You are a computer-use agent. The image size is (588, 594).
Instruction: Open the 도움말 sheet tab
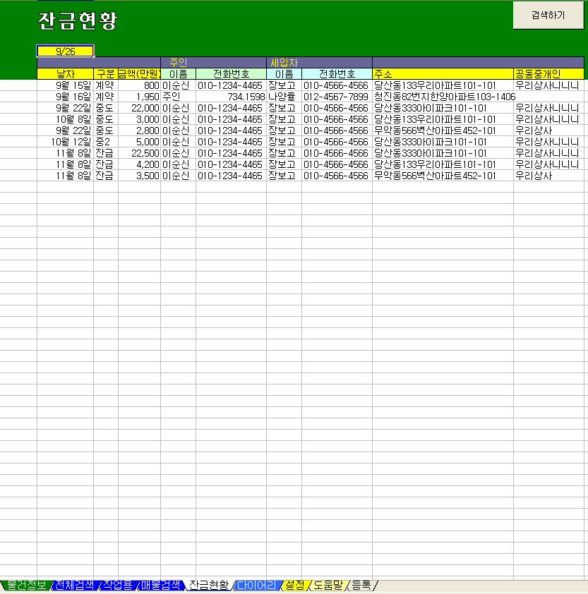328,585
